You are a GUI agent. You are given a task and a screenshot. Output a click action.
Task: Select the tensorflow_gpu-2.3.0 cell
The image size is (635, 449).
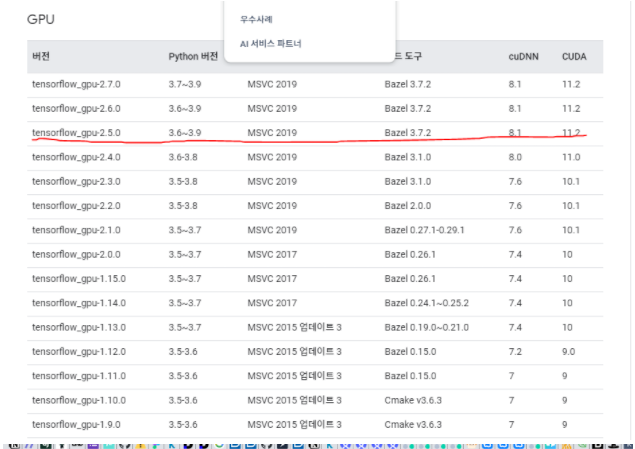[x=76, y=182]
